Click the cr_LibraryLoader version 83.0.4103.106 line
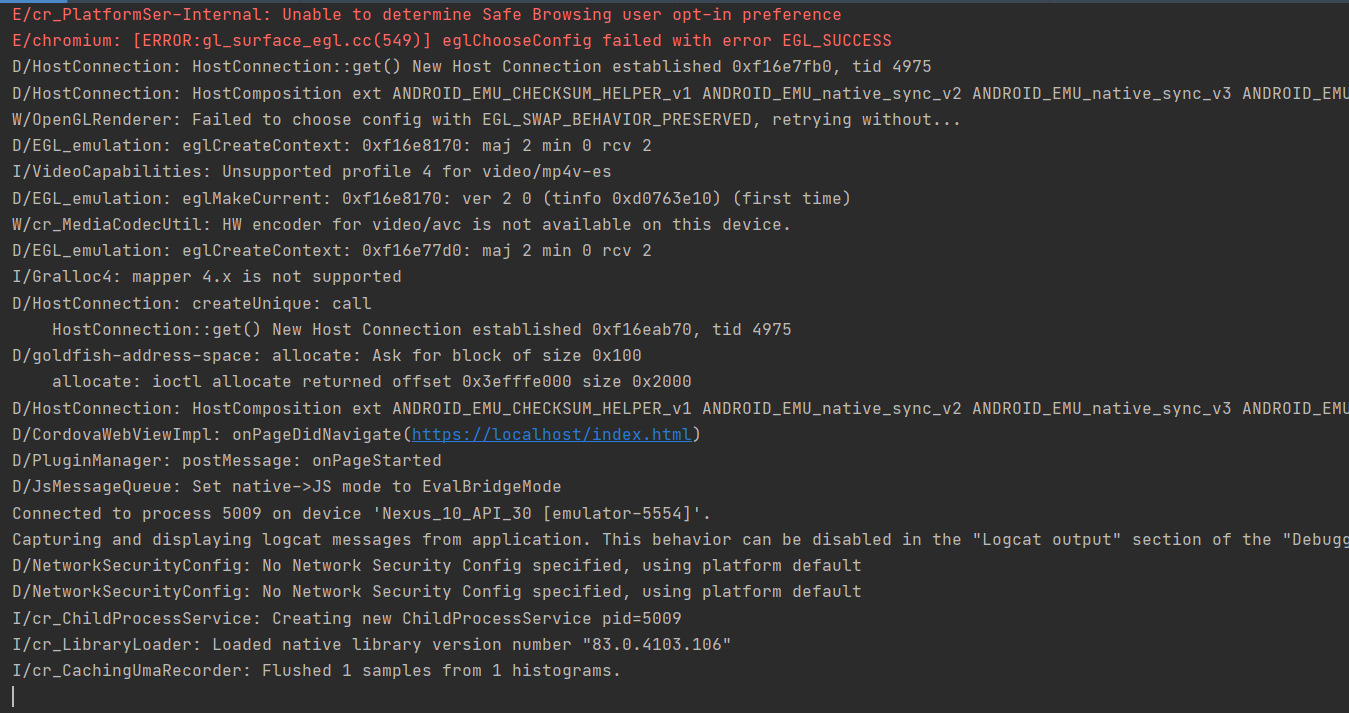 point(372,645)
